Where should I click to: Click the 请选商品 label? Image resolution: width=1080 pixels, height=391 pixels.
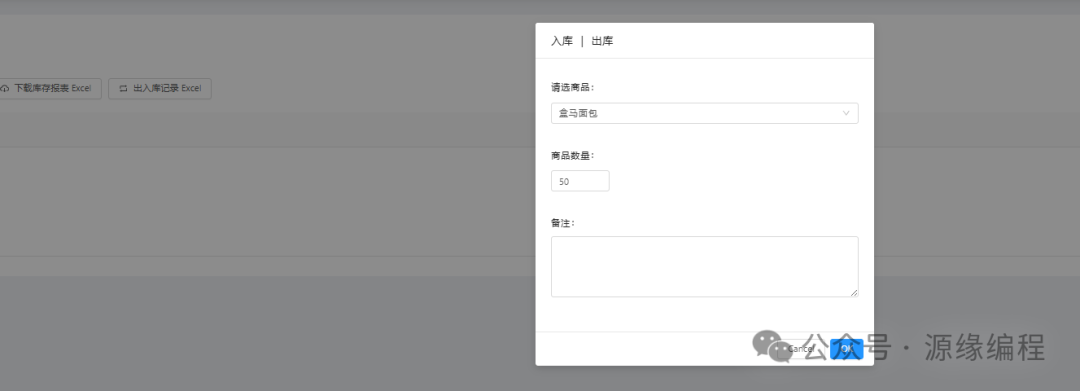[572, 87]
